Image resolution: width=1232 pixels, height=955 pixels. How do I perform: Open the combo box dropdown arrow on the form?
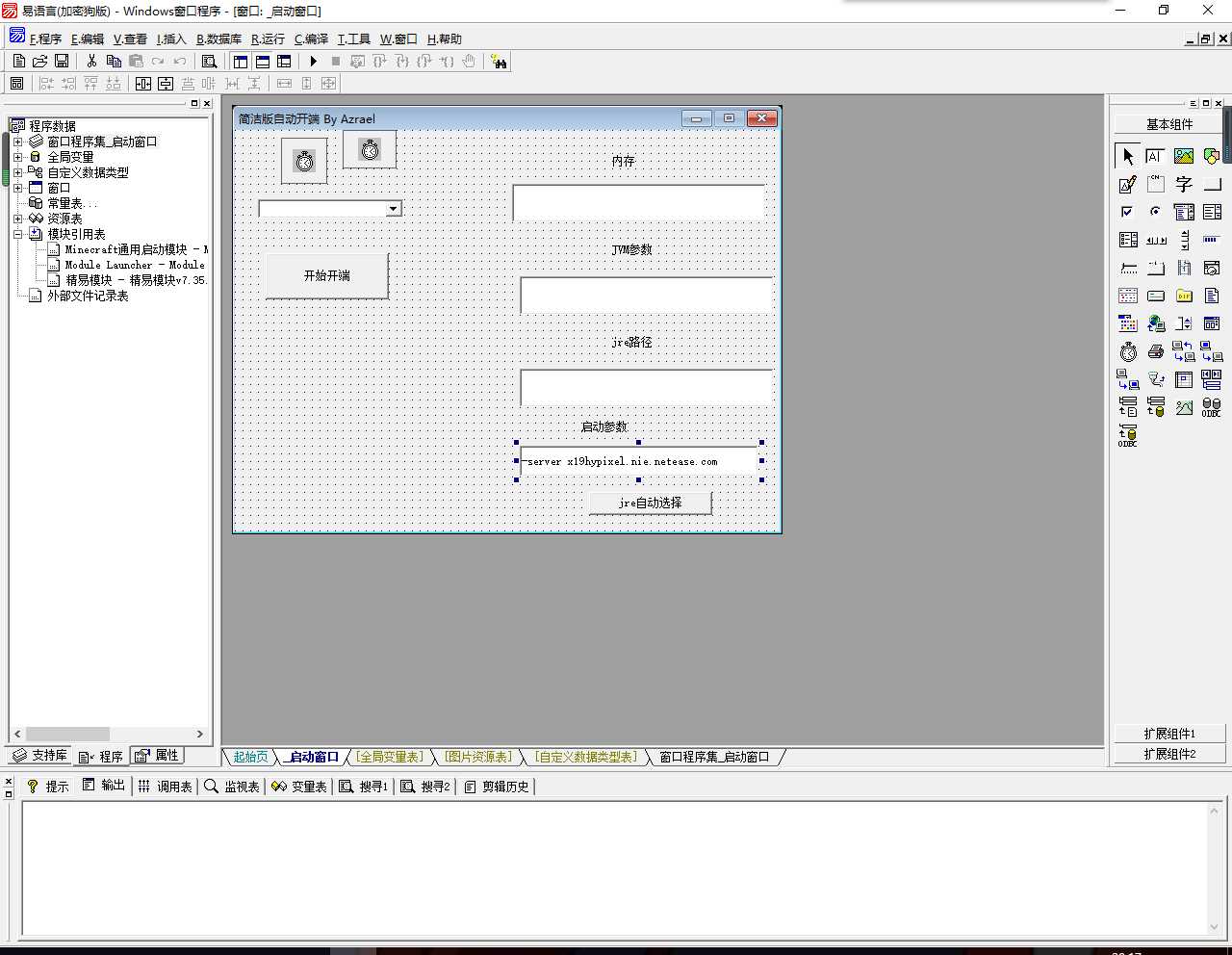(x=393, y=209)
